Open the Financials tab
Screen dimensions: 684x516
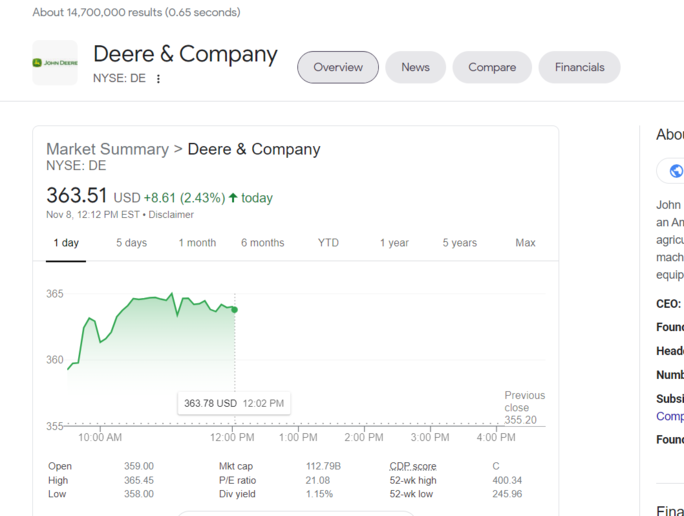(x=579, y=67)
